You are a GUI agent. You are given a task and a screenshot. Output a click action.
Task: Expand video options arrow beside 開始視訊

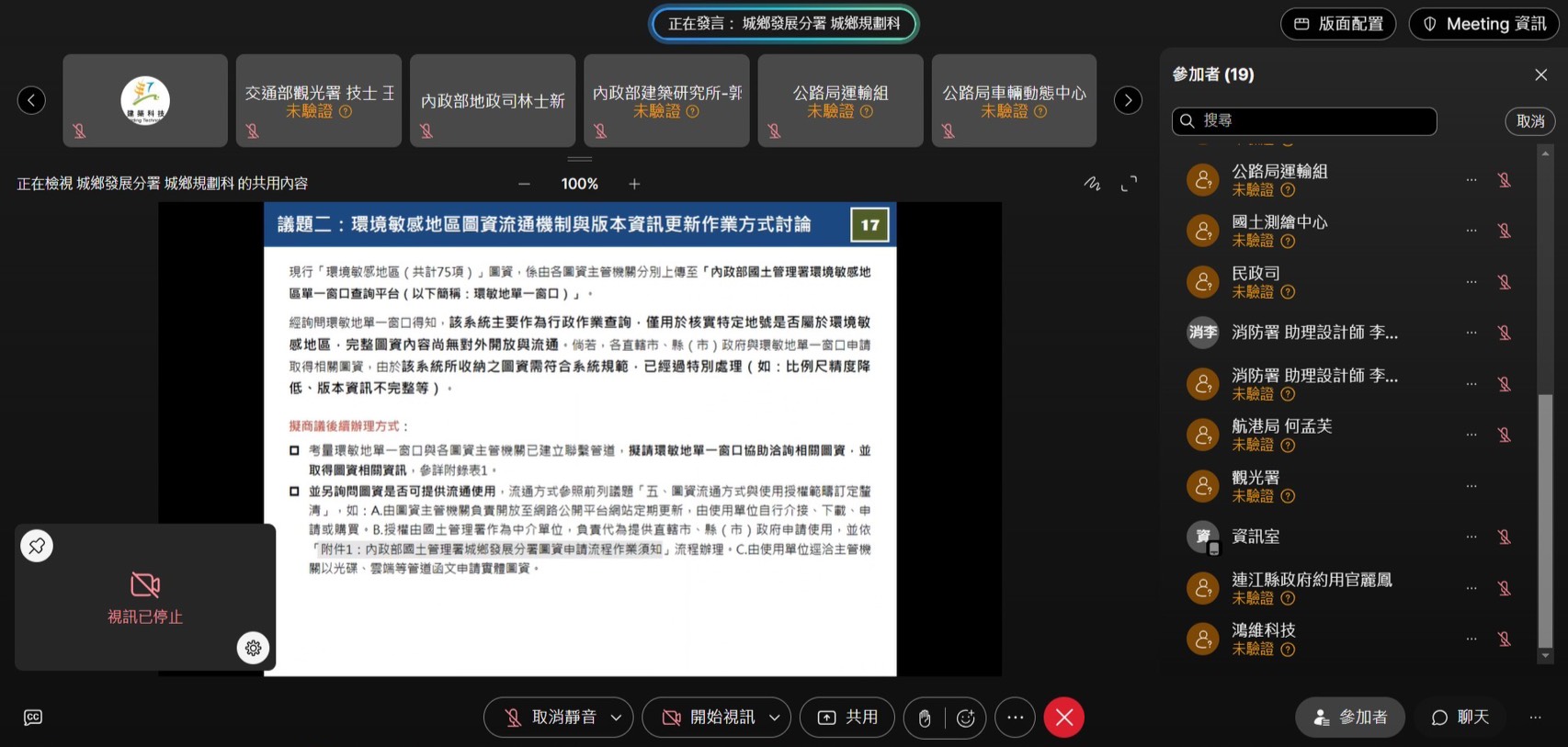coord(775,718)
